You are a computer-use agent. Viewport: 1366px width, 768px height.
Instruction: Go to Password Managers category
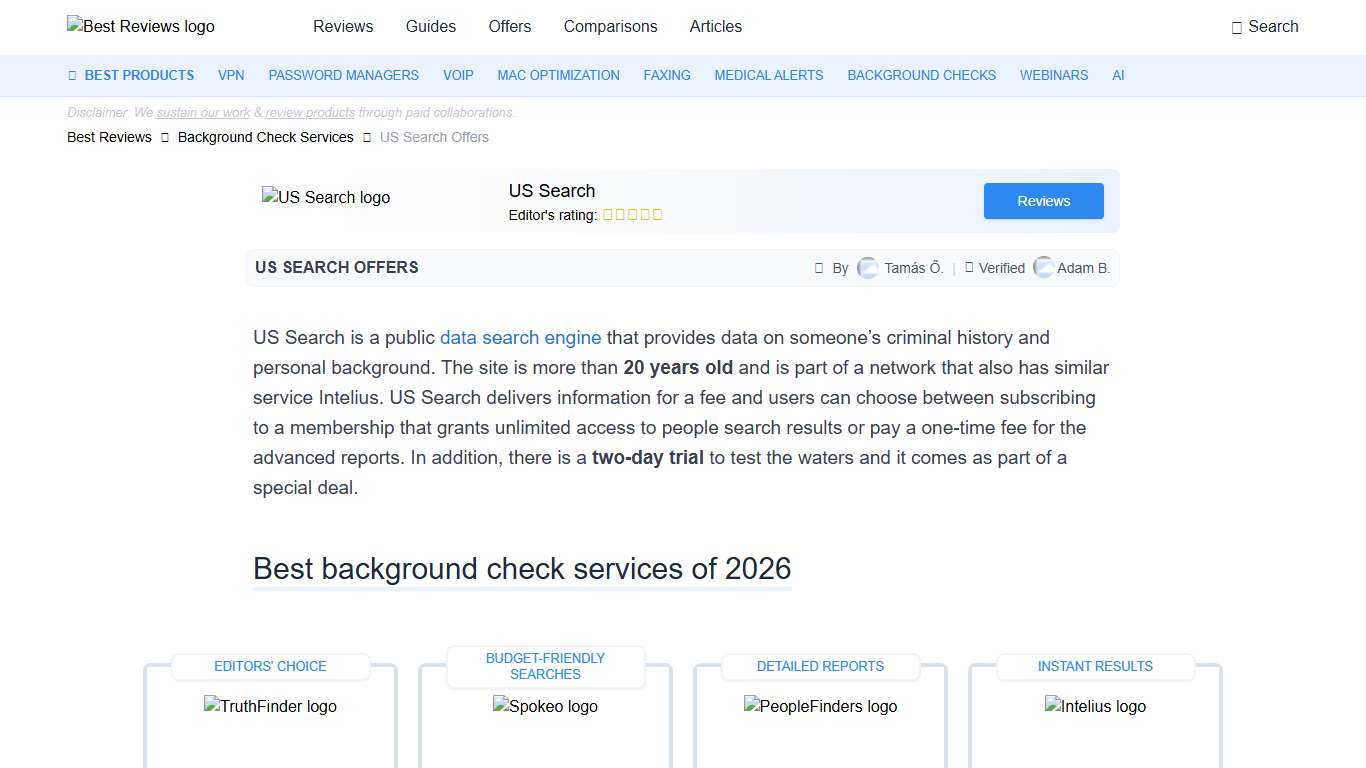tap(343, 75)
